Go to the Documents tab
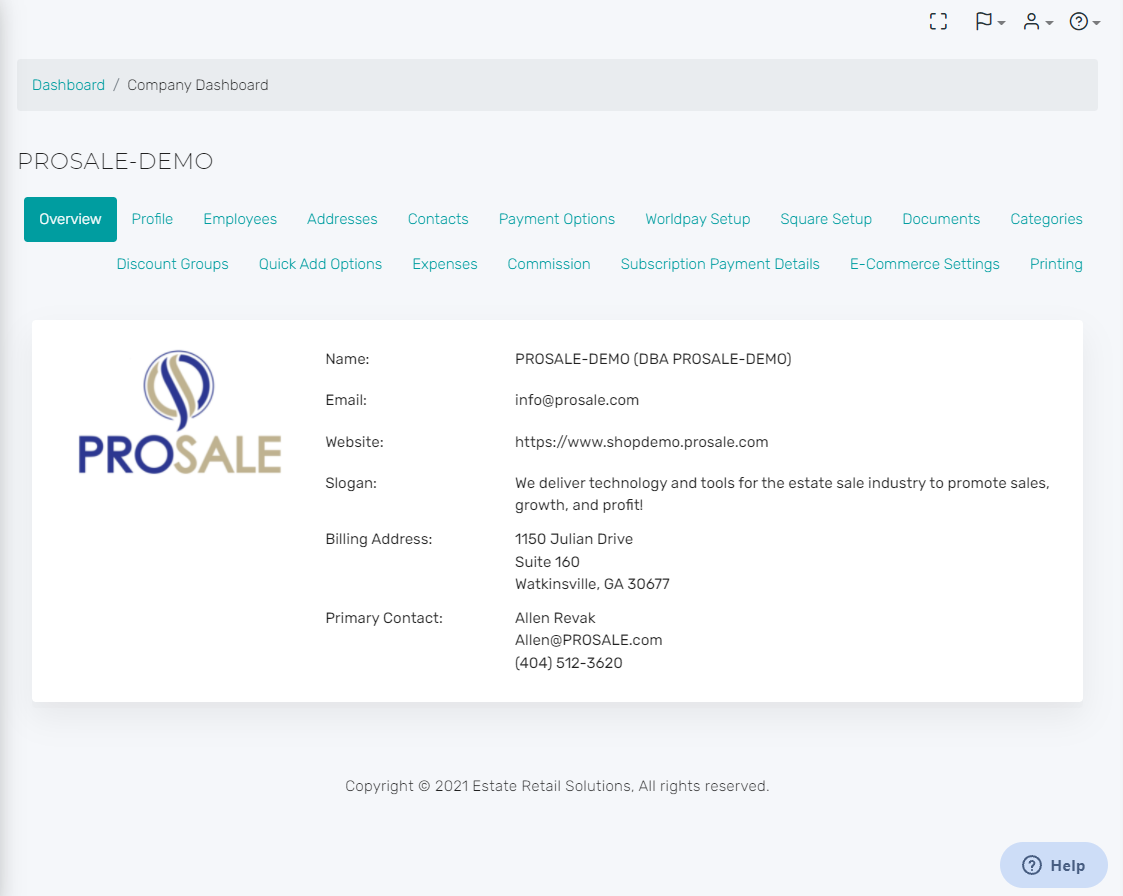The width and height of the screenshot is (1123, 896). [941, 219]
